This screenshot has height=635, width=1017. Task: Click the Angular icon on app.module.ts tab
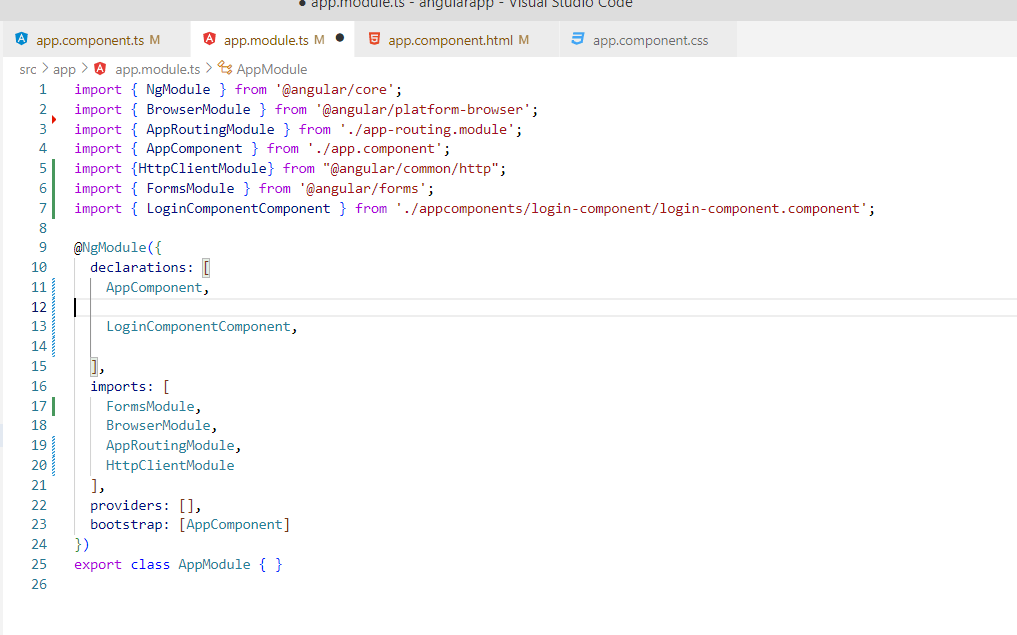tap(210, 38)
